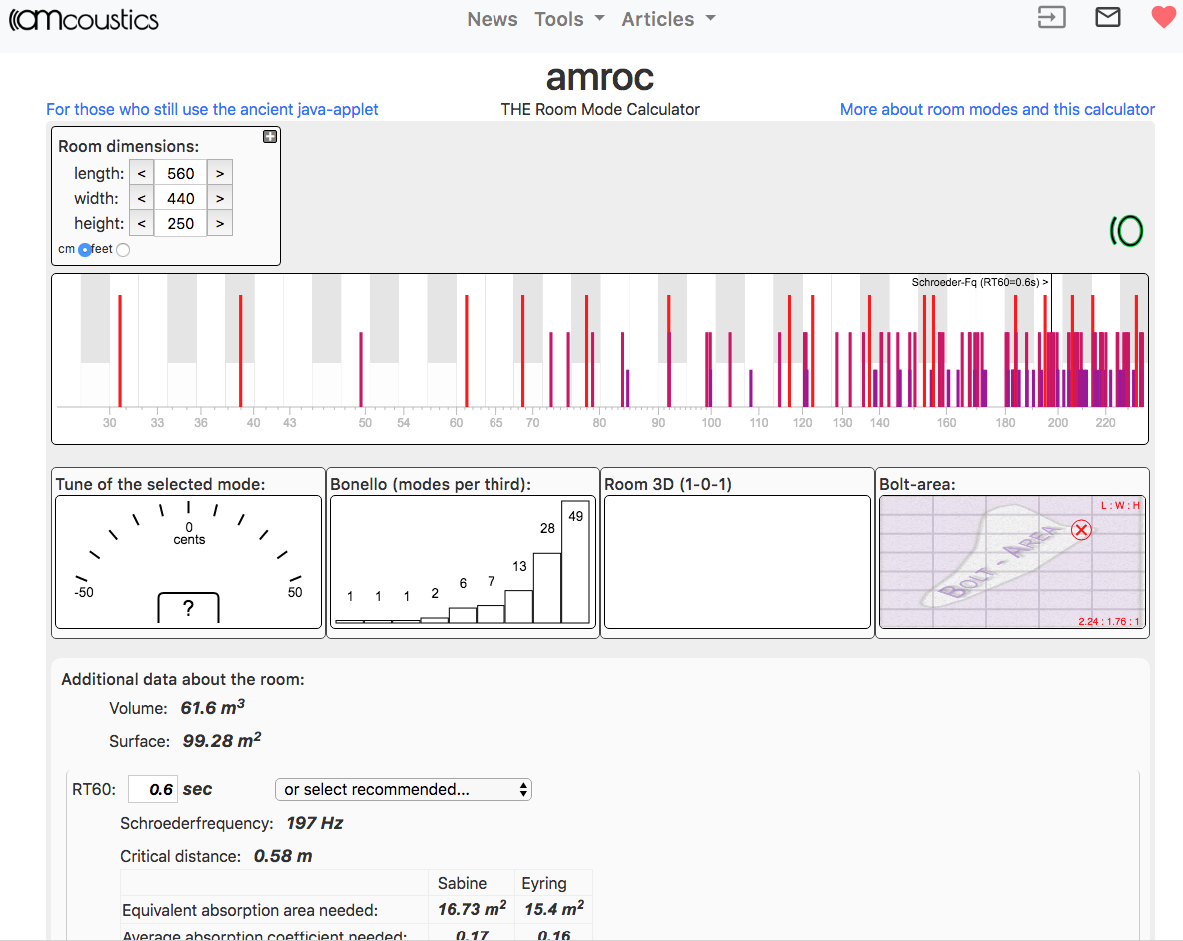Click the Bonello bar labeled 28

[x=547, y=588]
